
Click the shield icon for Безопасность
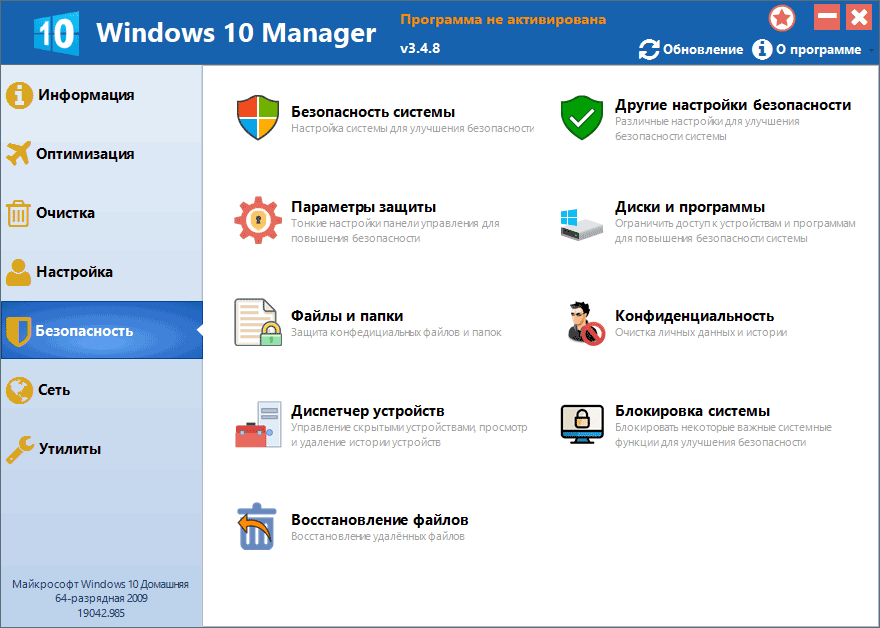(18, 331)
